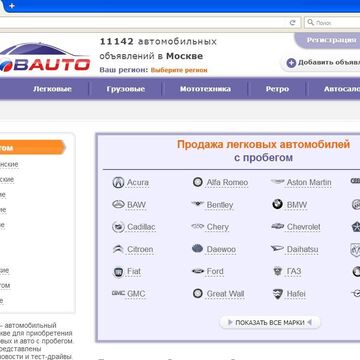Click the plus icon beside Добавить объявление

(x=291, y=63)
